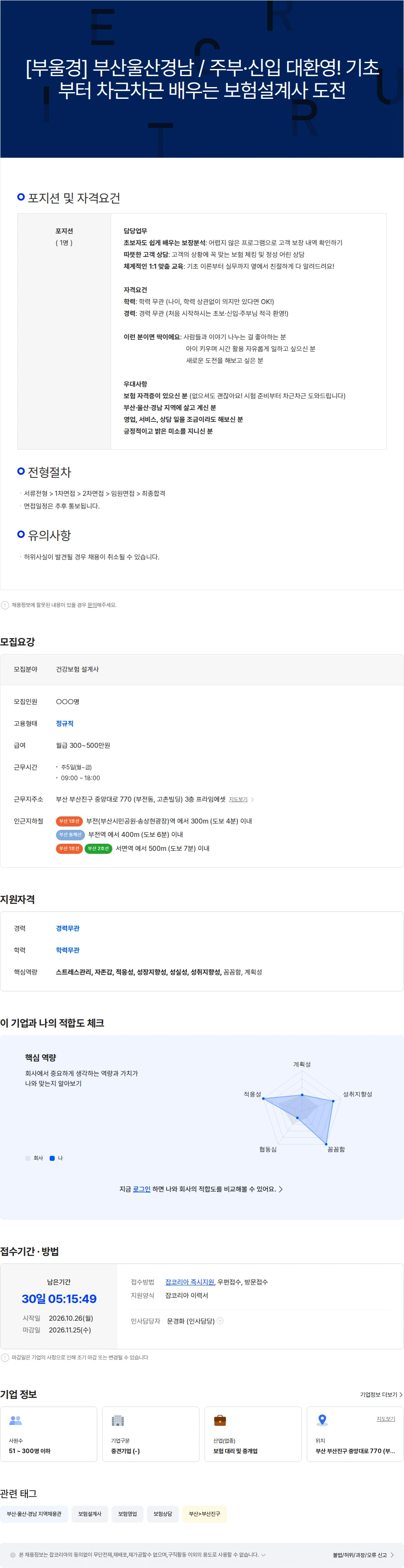Open 지도보기 link next to 근무지주소

(x=238, y=799)
